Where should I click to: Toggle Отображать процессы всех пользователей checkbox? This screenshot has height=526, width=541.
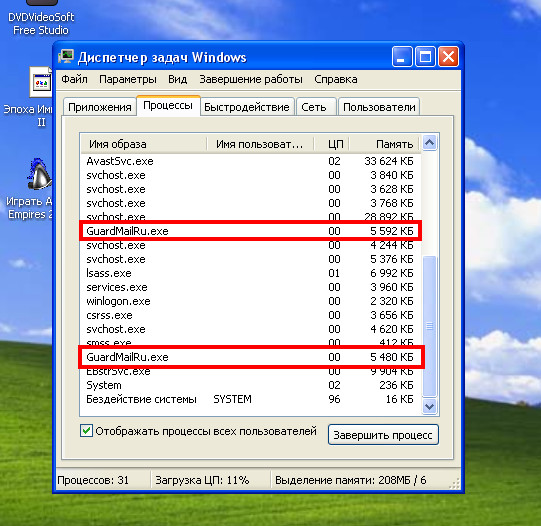86,430
